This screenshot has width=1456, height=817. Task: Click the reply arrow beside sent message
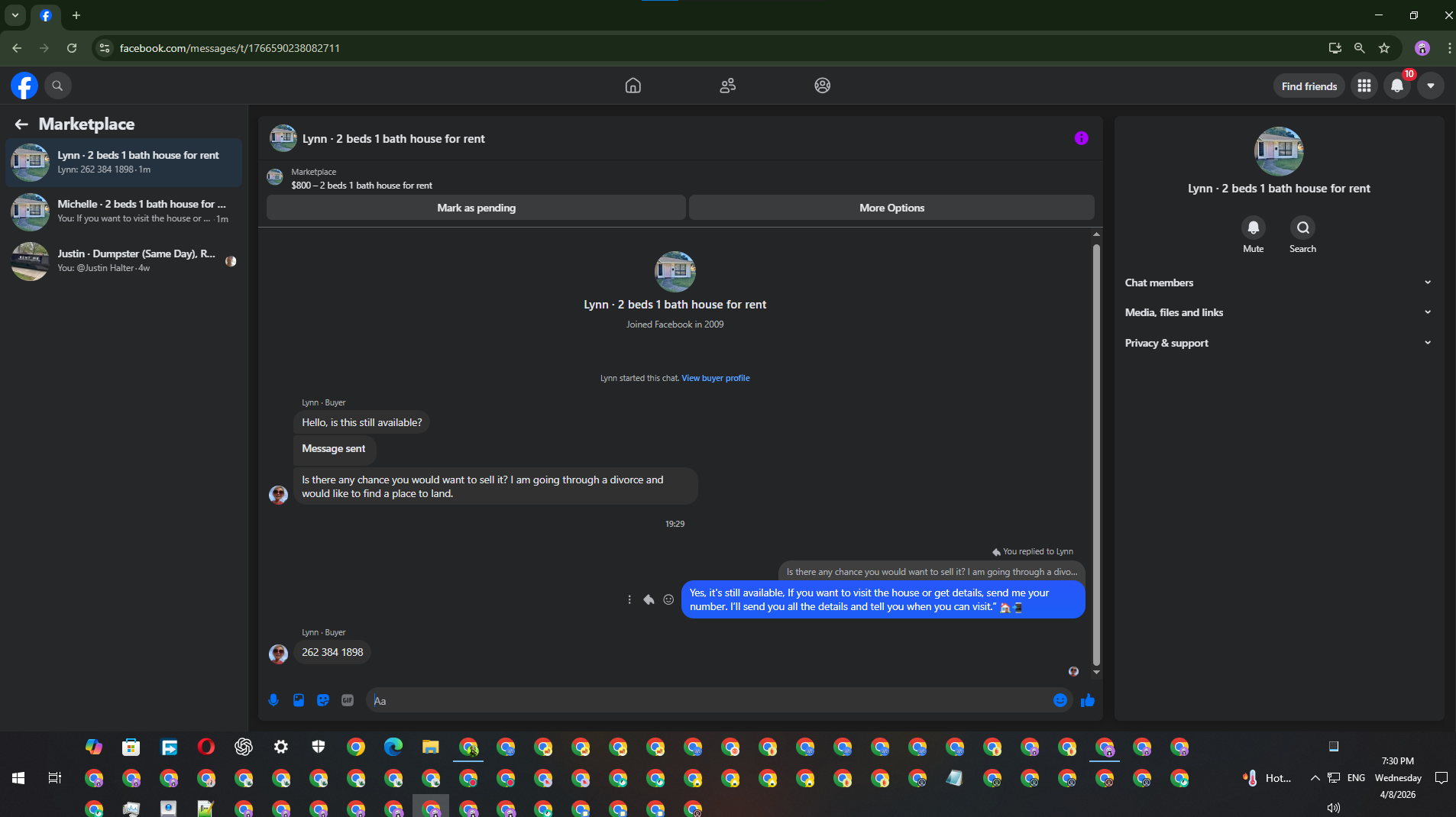649,599
